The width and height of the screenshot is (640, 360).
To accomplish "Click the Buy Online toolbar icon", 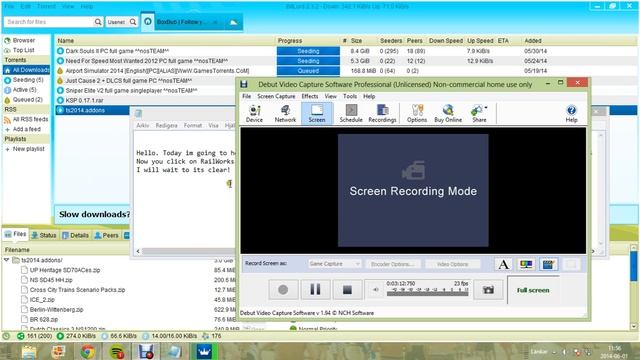I will (x=448, y=113).
